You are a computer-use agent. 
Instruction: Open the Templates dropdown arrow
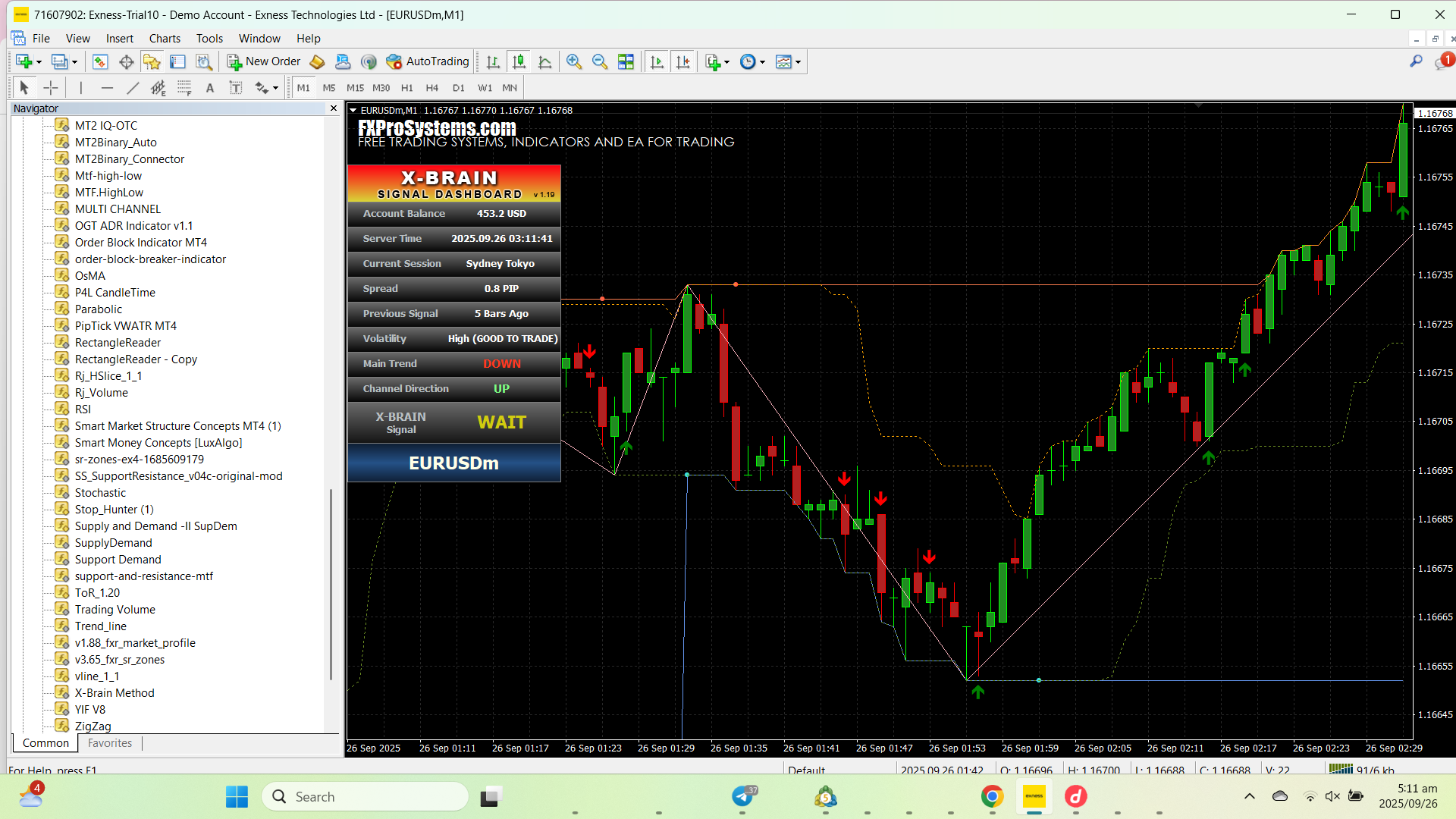(798, 62)
